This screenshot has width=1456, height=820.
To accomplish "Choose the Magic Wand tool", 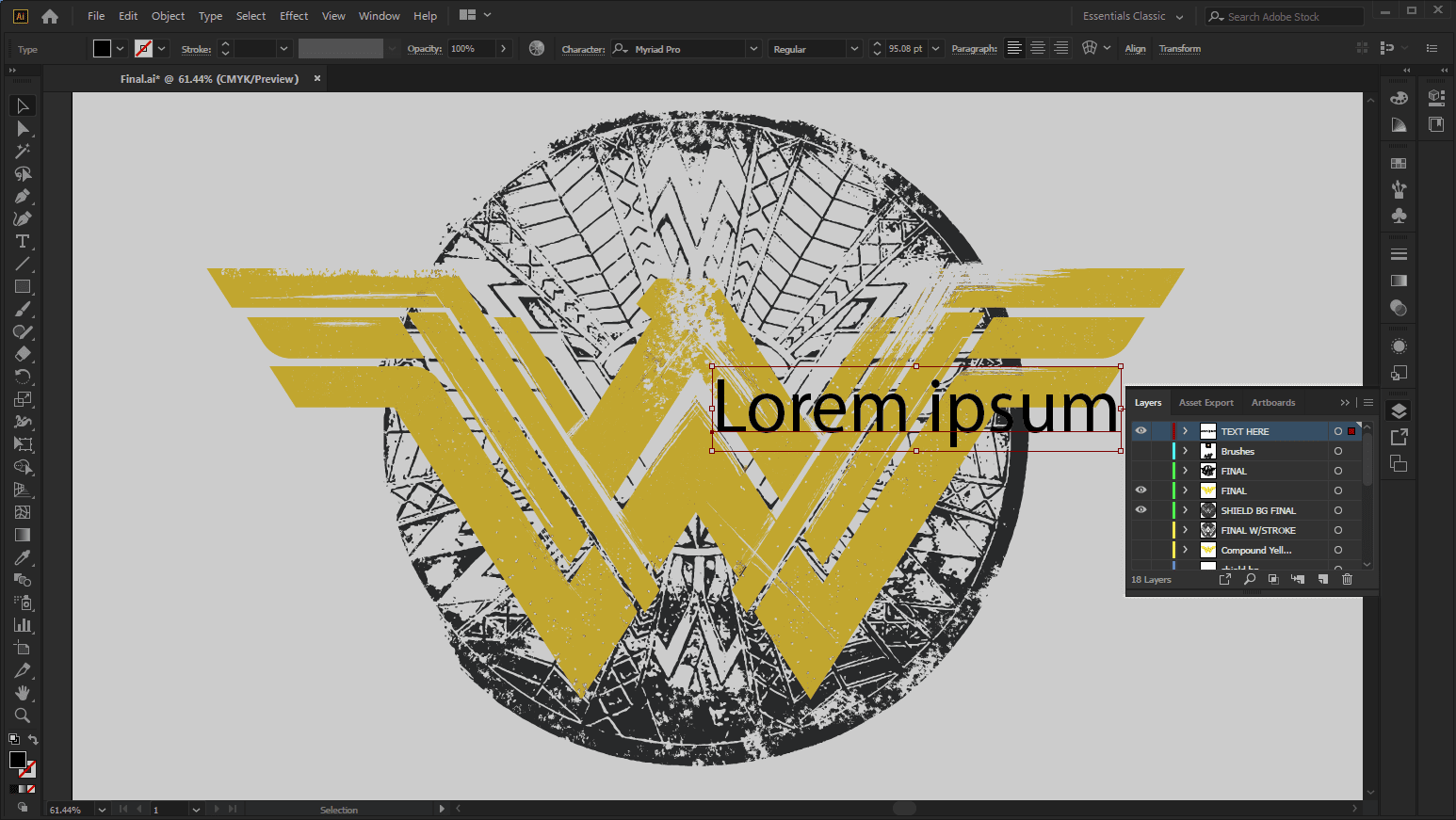I will pos(23,152).
